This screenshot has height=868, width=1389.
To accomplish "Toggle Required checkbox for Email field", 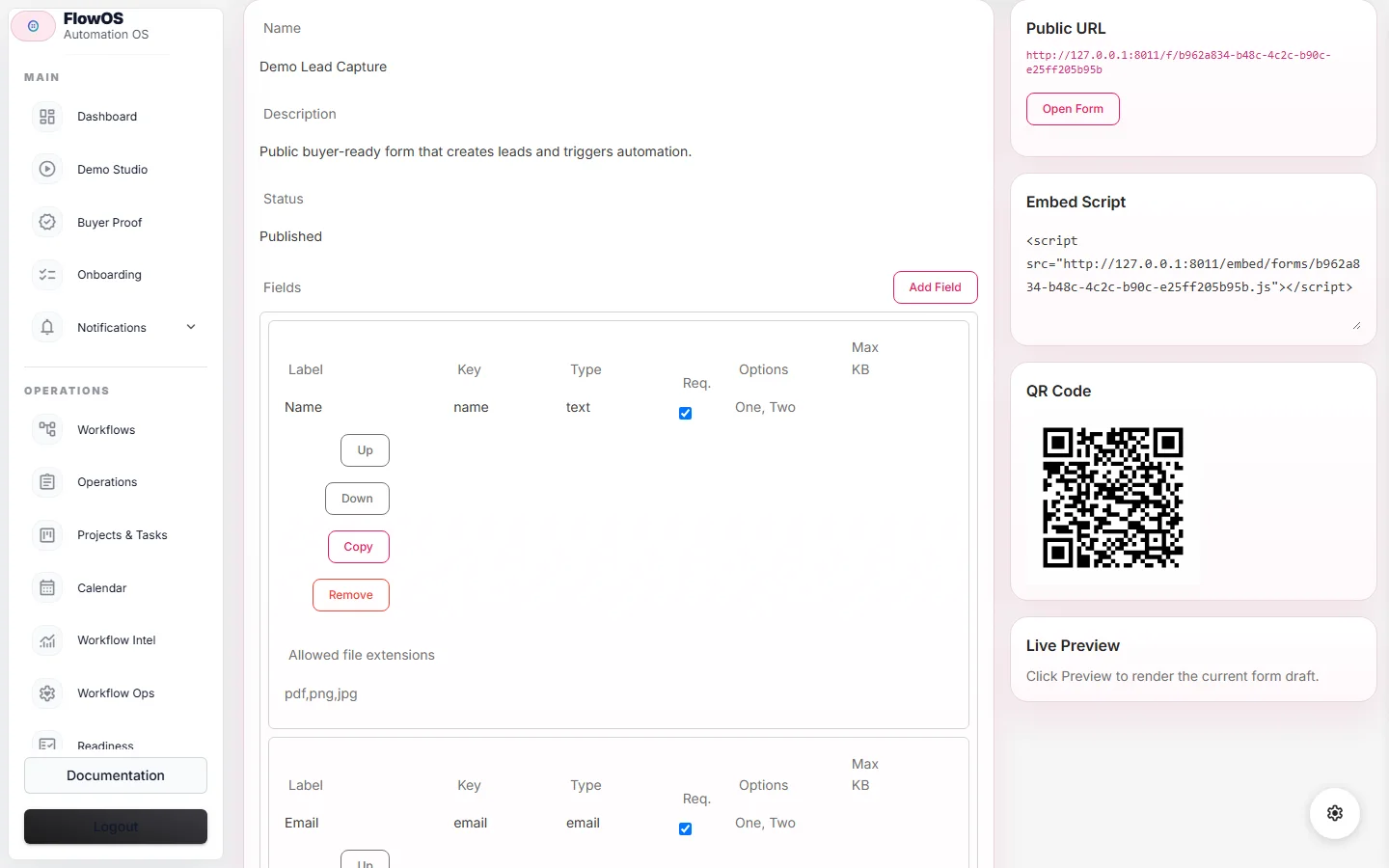I will (685, 828).
